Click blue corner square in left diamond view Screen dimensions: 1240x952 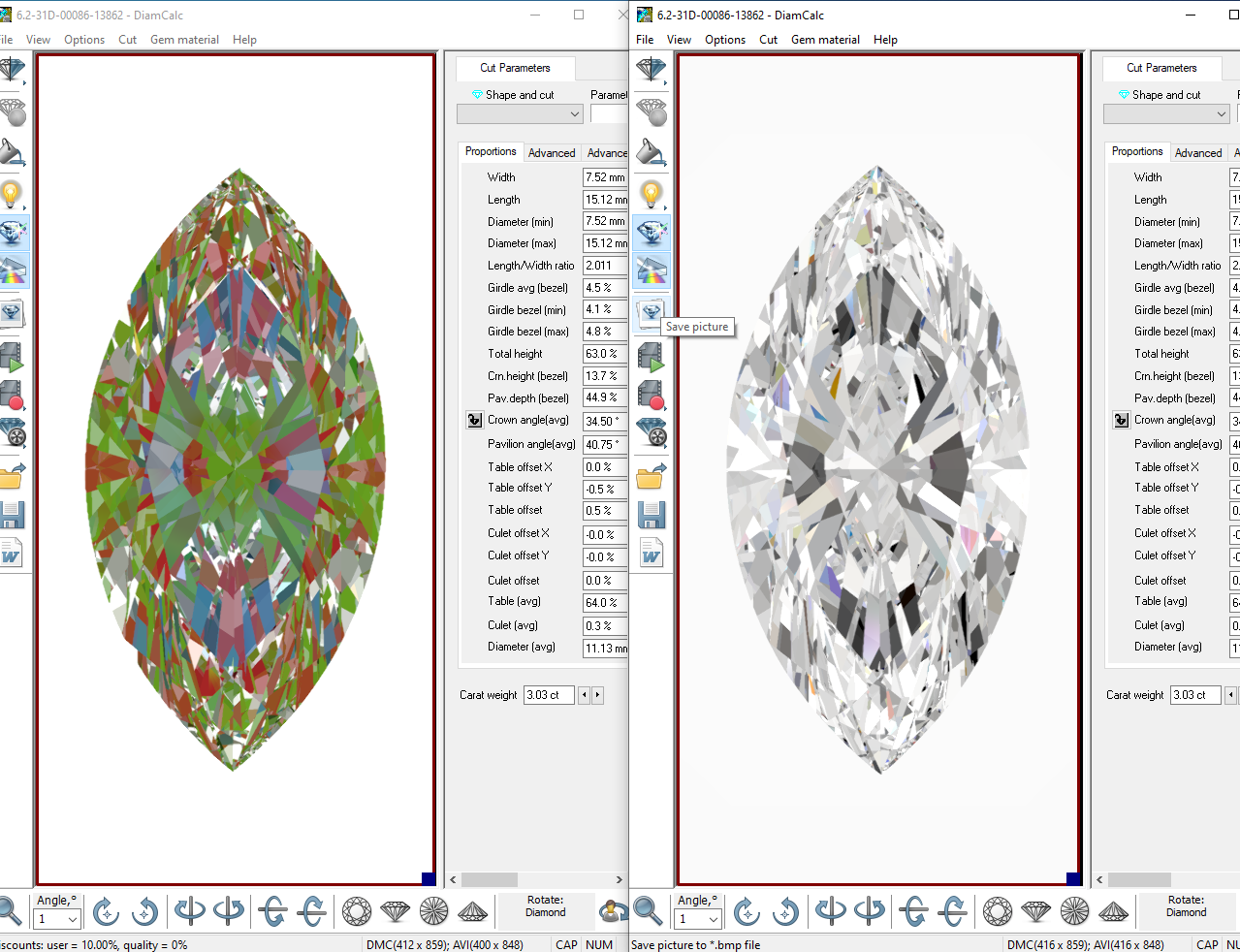pos(428,878)
